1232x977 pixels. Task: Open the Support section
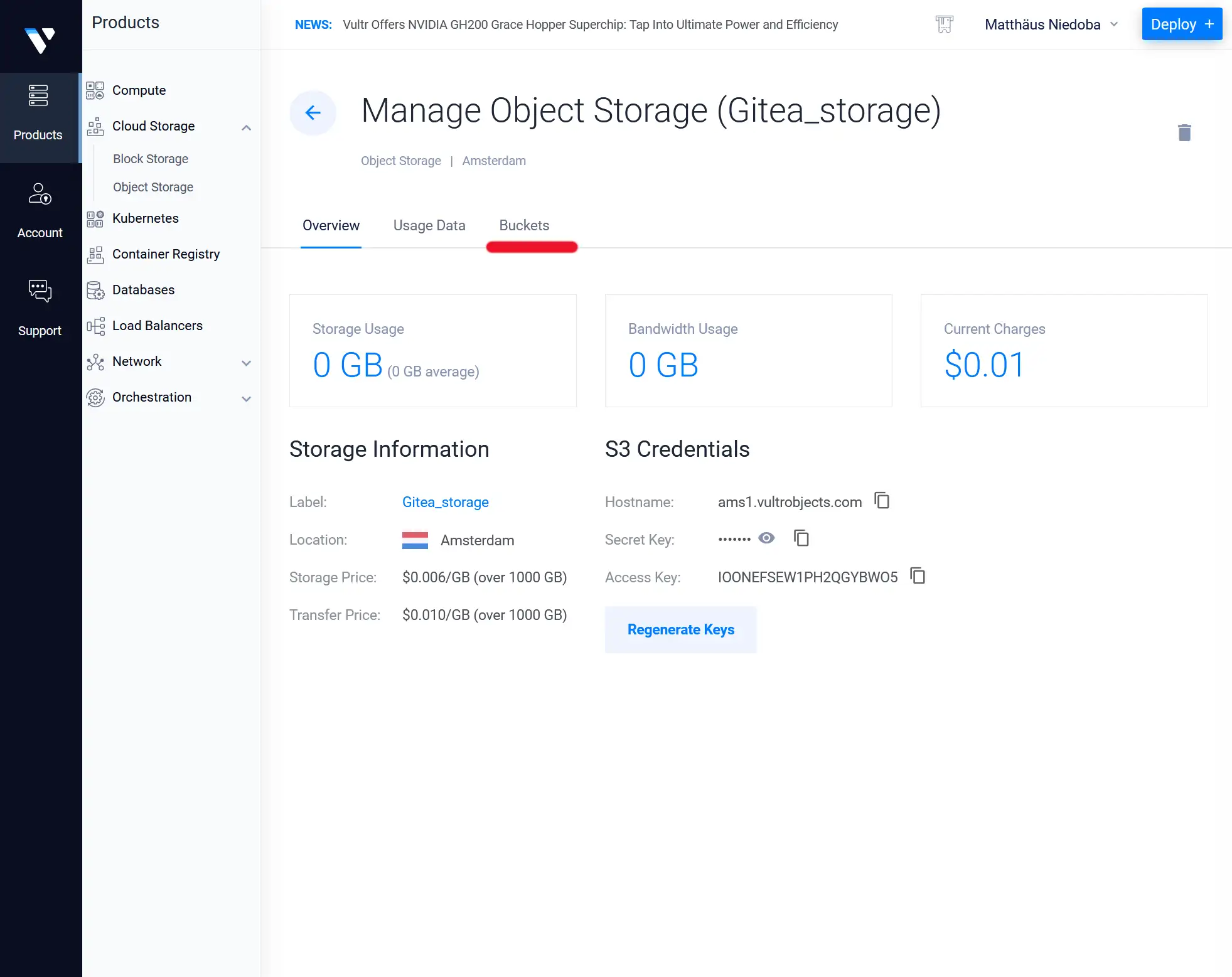[40, 306]
